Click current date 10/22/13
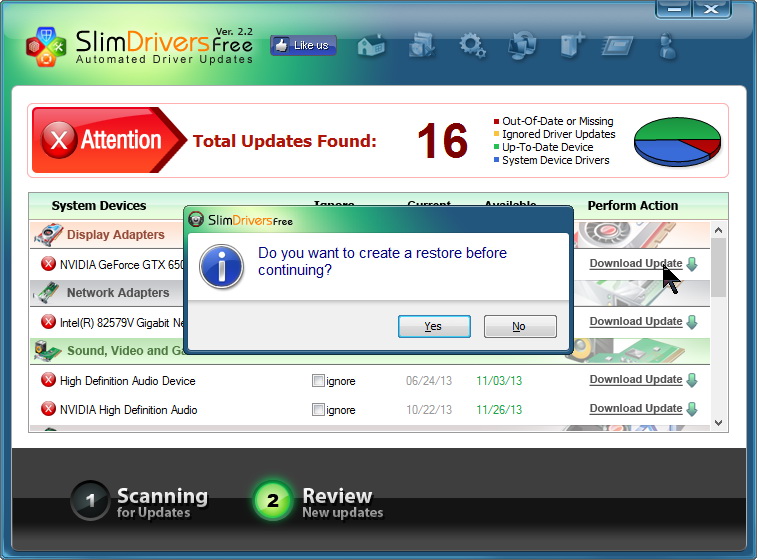 tap(429, 410)
